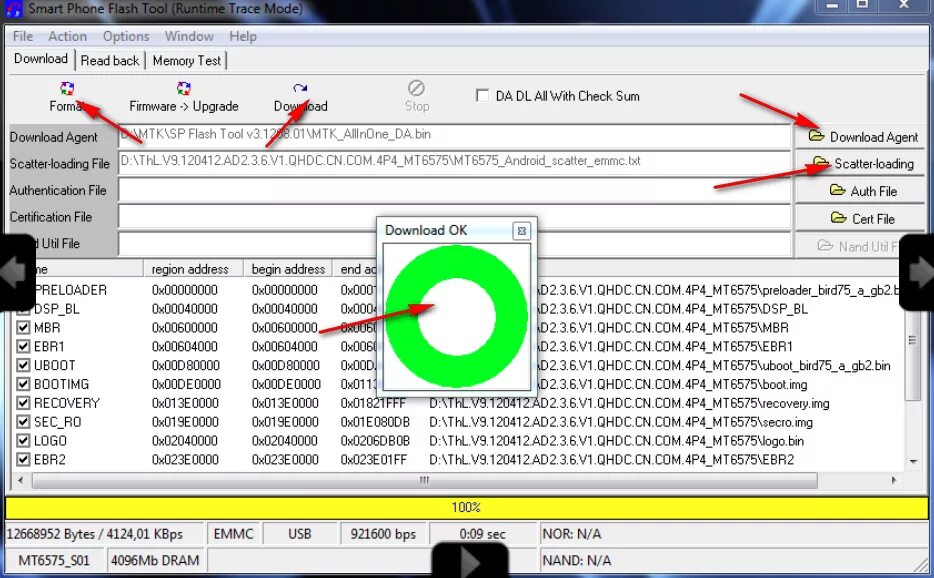Click the Flash Tool app icon in title bar
The image size is (934, 578).
[13, 8]
